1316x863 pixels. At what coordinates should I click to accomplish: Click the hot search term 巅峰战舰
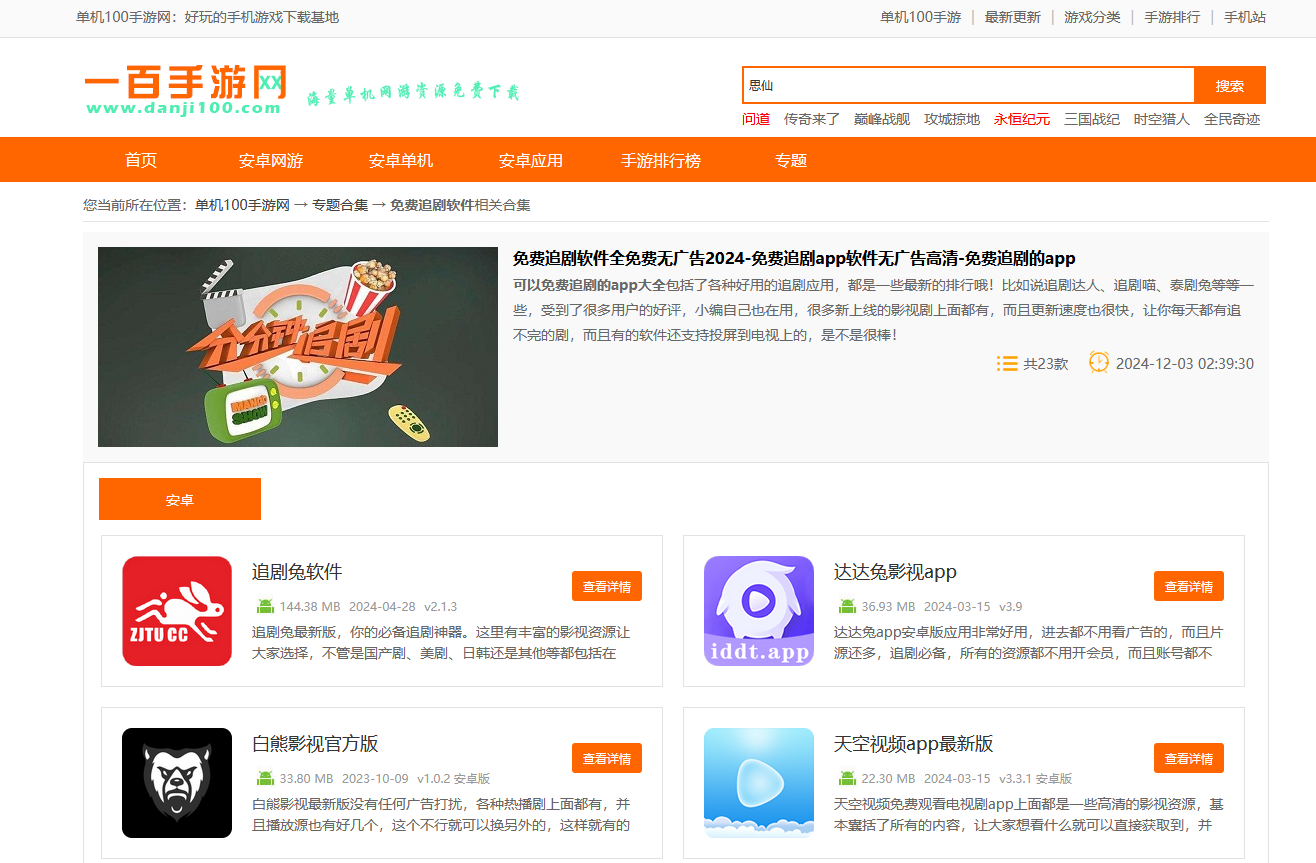(882, 119)
